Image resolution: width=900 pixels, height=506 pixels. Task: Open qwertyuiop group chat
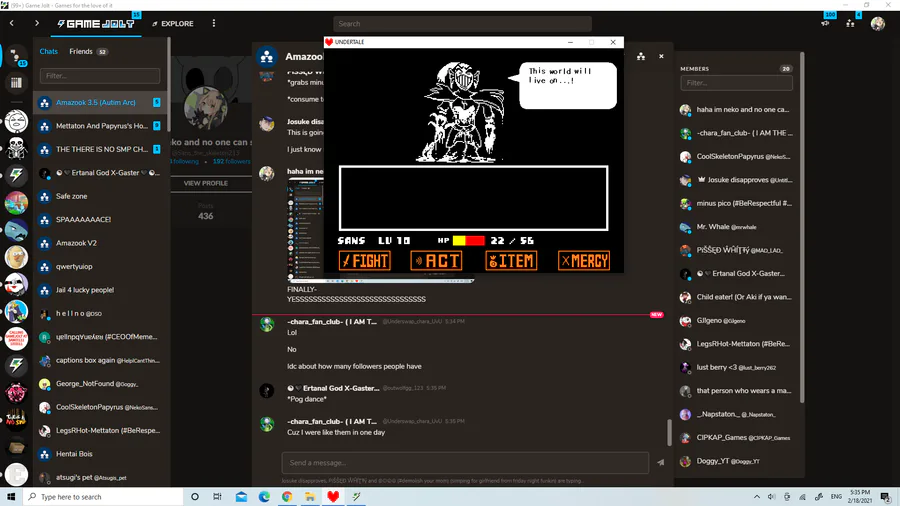point(100,267)
